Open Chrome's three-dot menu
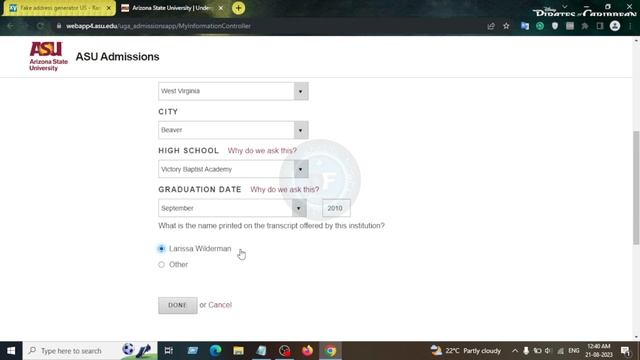The image size is (640, 360). 630,26
